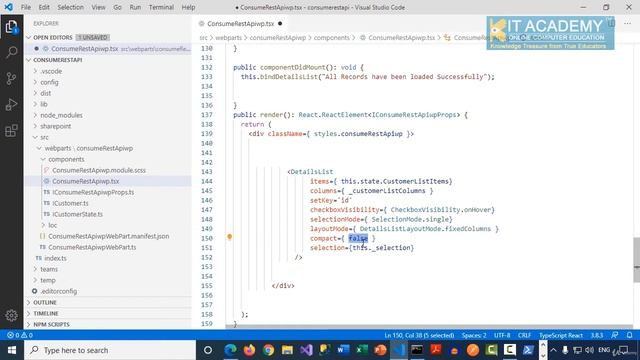
Task: Open the View menu
Action: click(98, 7)
